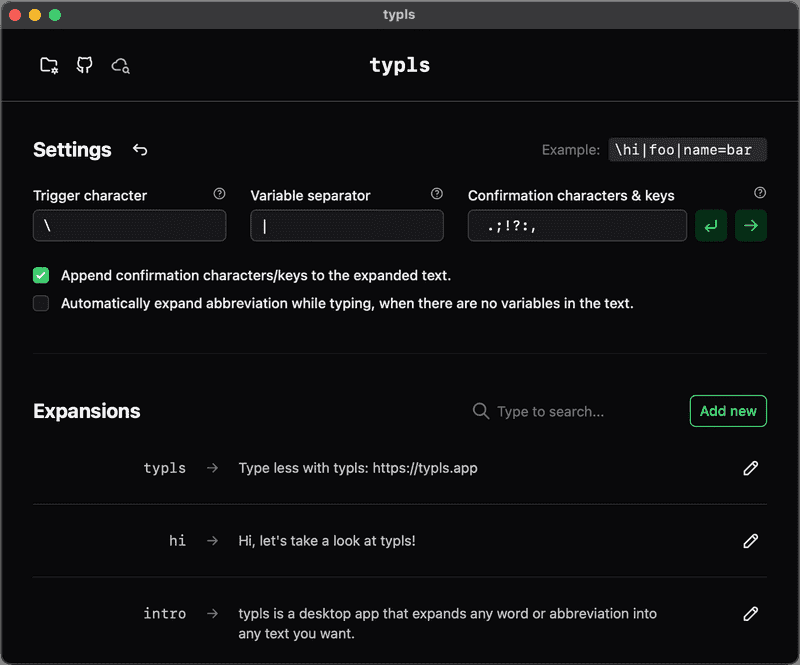Show help for Confirmation characters & keys
This screenshot has width=800, height=665.
click(x=760, y=193)
